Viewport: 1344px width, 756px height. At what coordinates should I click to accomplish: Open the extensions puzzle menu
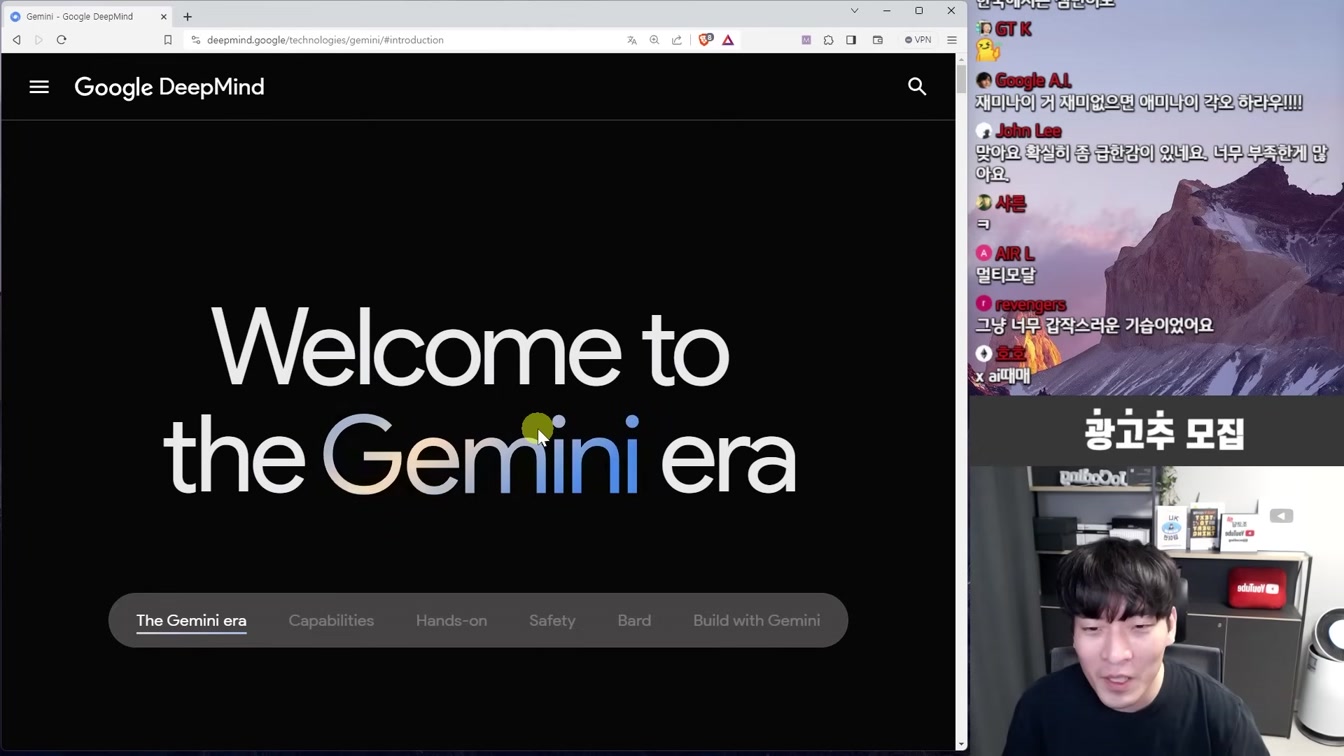coord(828,40)
